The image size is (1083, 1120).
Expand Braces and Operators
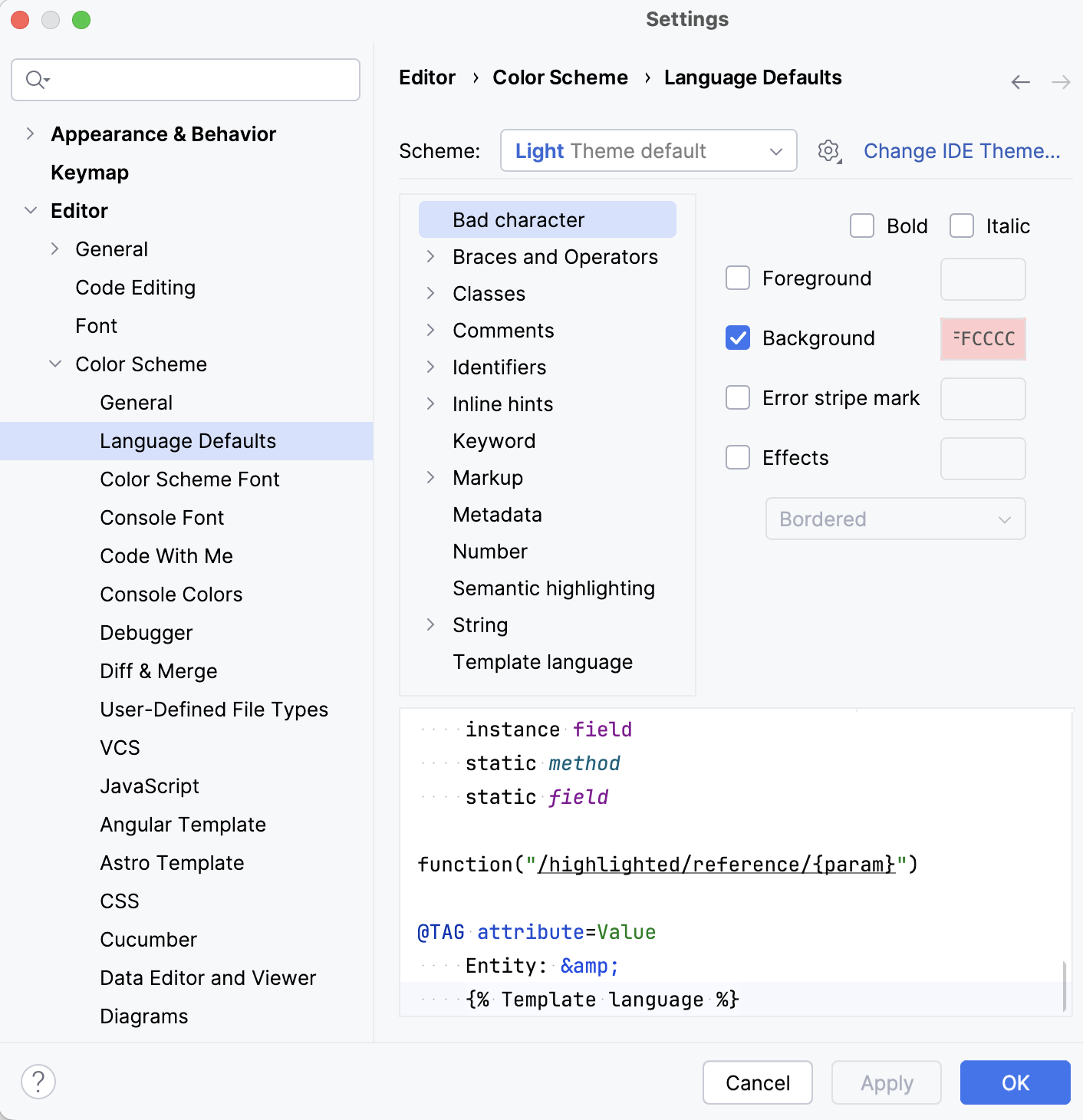(430, 257)
